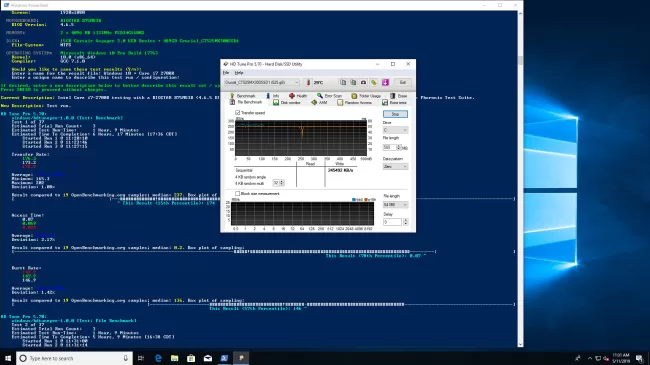Image resolution: width=650 pixels, height=365 pixels.
Task: Switch to the Benchmark tab
Action: click(x=243, y=96)
